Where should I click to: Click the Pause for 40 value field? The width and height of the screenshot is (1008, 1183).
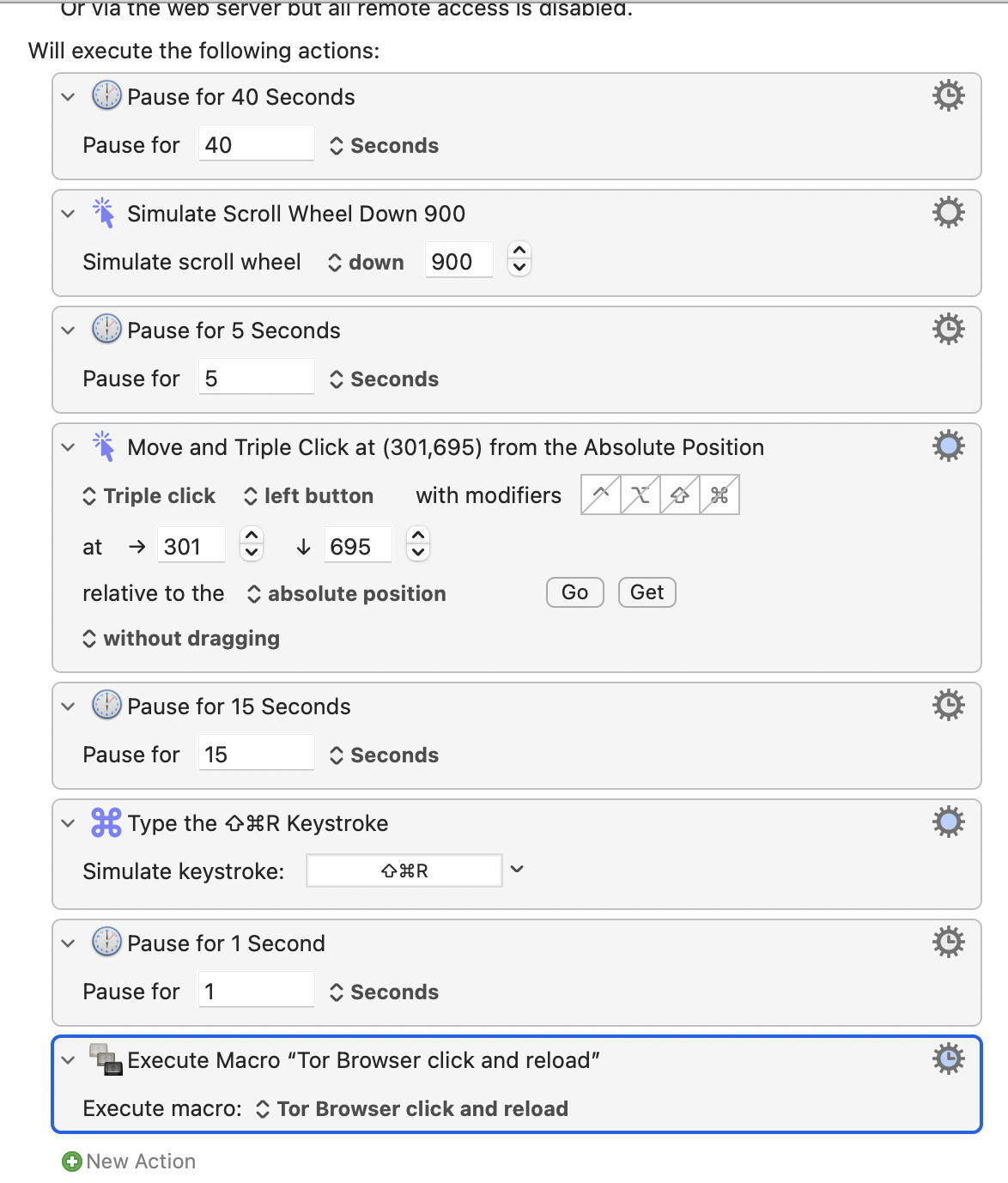tap(256, 144)
